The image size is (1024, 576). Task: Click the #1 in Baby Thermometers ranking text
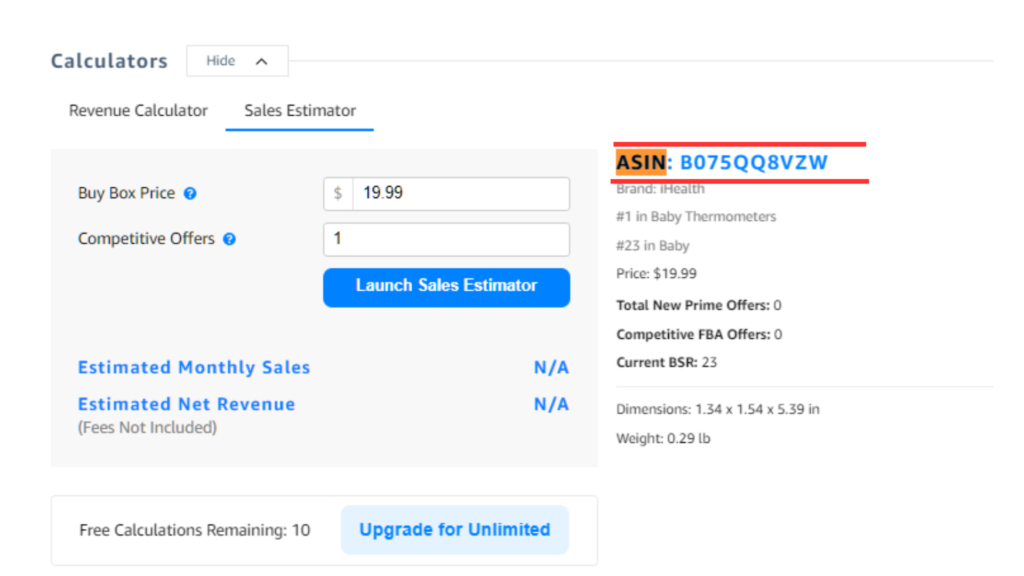pos(695,216)
